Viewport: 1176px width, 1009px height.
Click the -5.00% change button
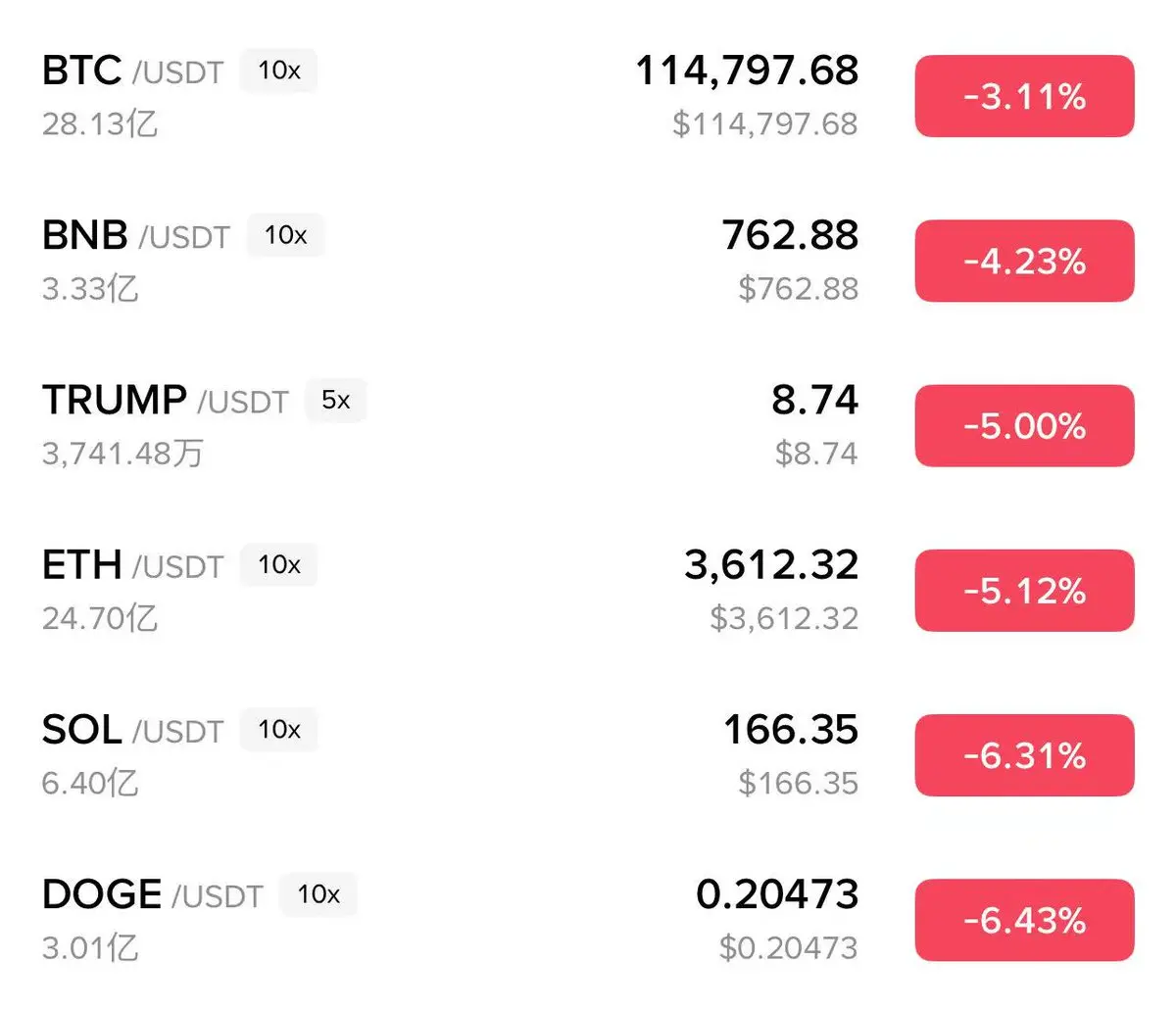click(1024, 425)
